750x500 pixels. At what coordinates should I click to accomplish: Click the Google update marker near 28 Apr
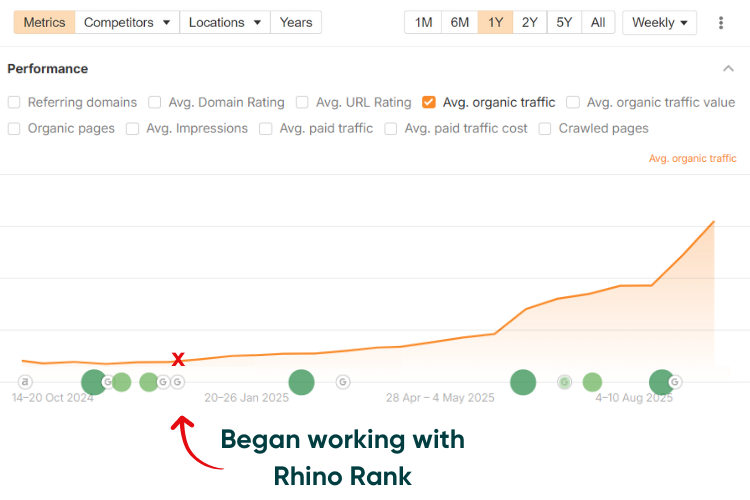pos(342,382)
